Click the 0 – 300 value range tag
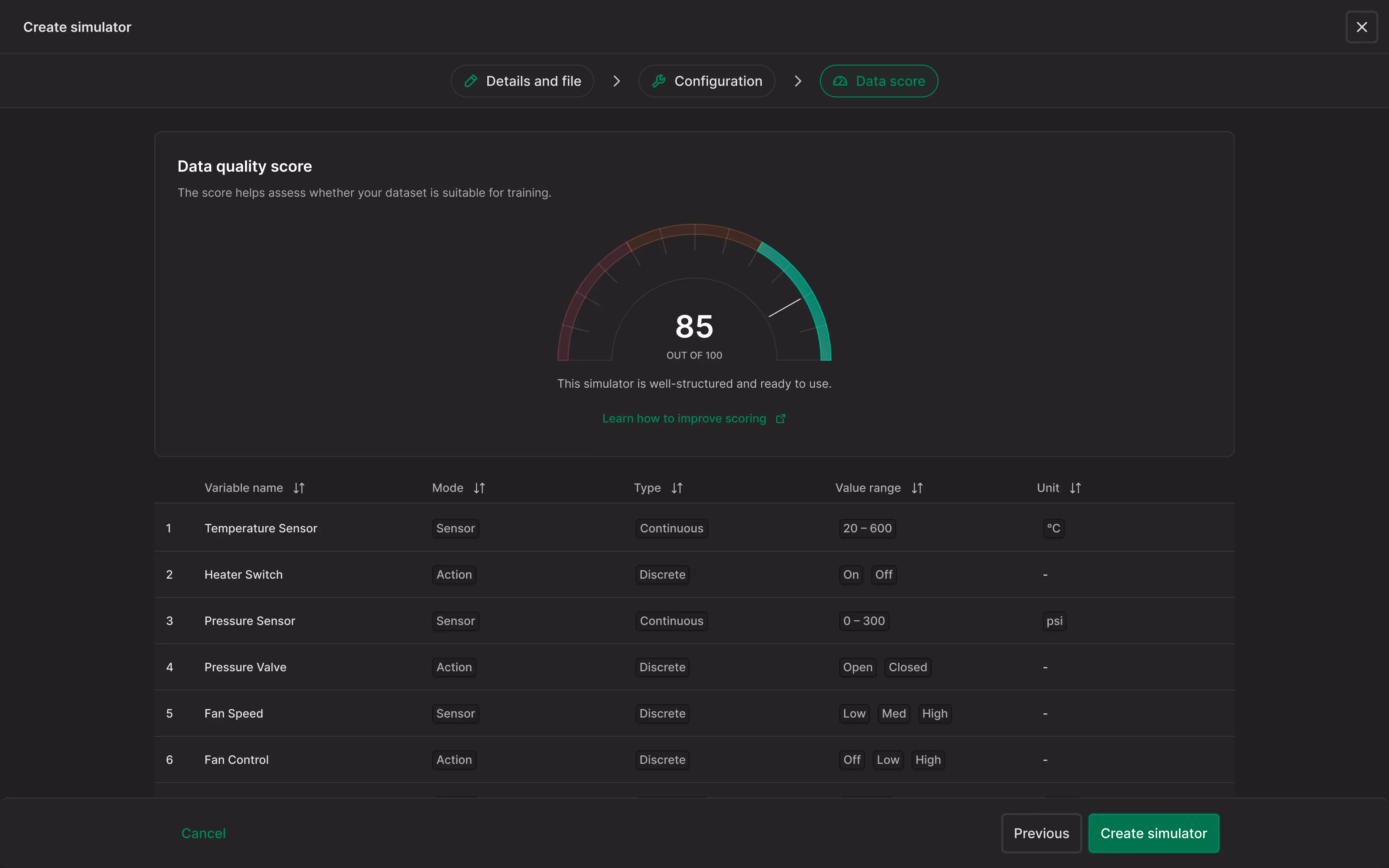This screenshot has height=868, width=1389. (x=864, y=621)
